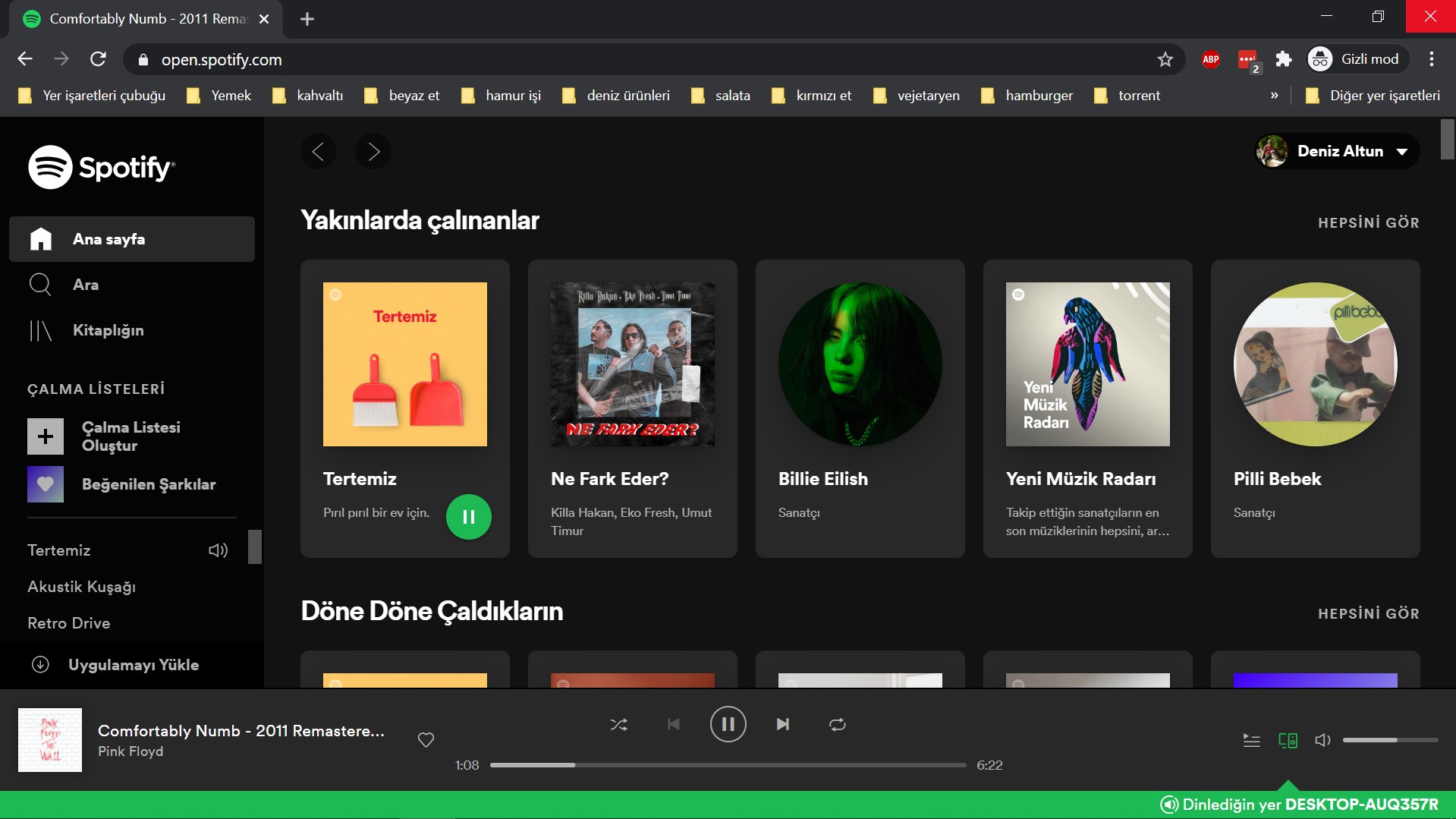
Task: Click the browser back button
Action: [25, 59]
